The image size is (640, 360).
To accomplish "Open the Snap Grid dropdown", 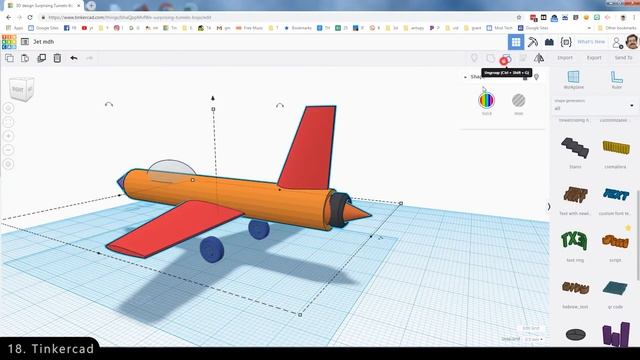I will (534, 339).
